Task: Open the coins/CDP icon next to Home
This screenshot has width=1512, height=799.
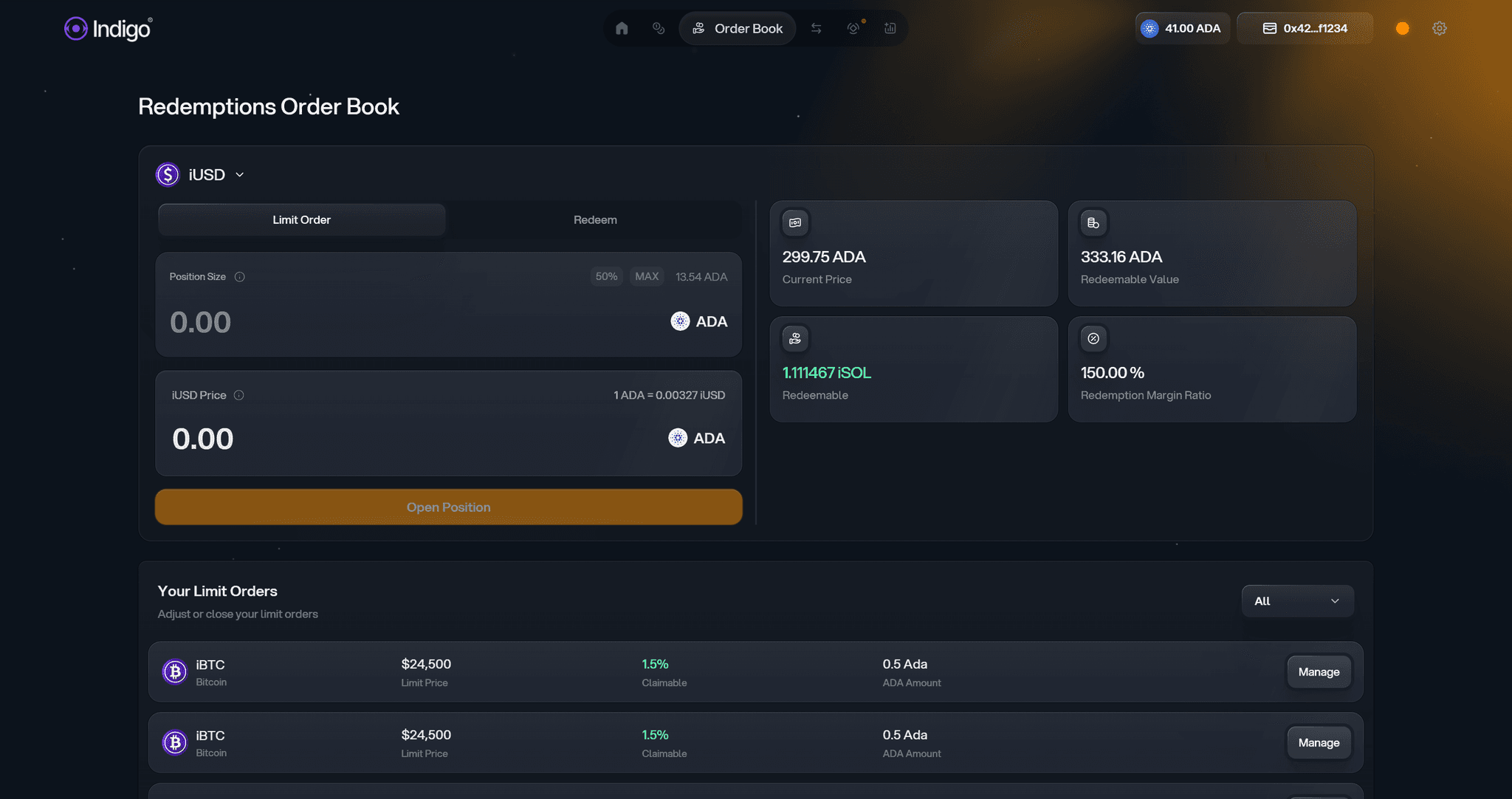Action: [x=659, y=28]
